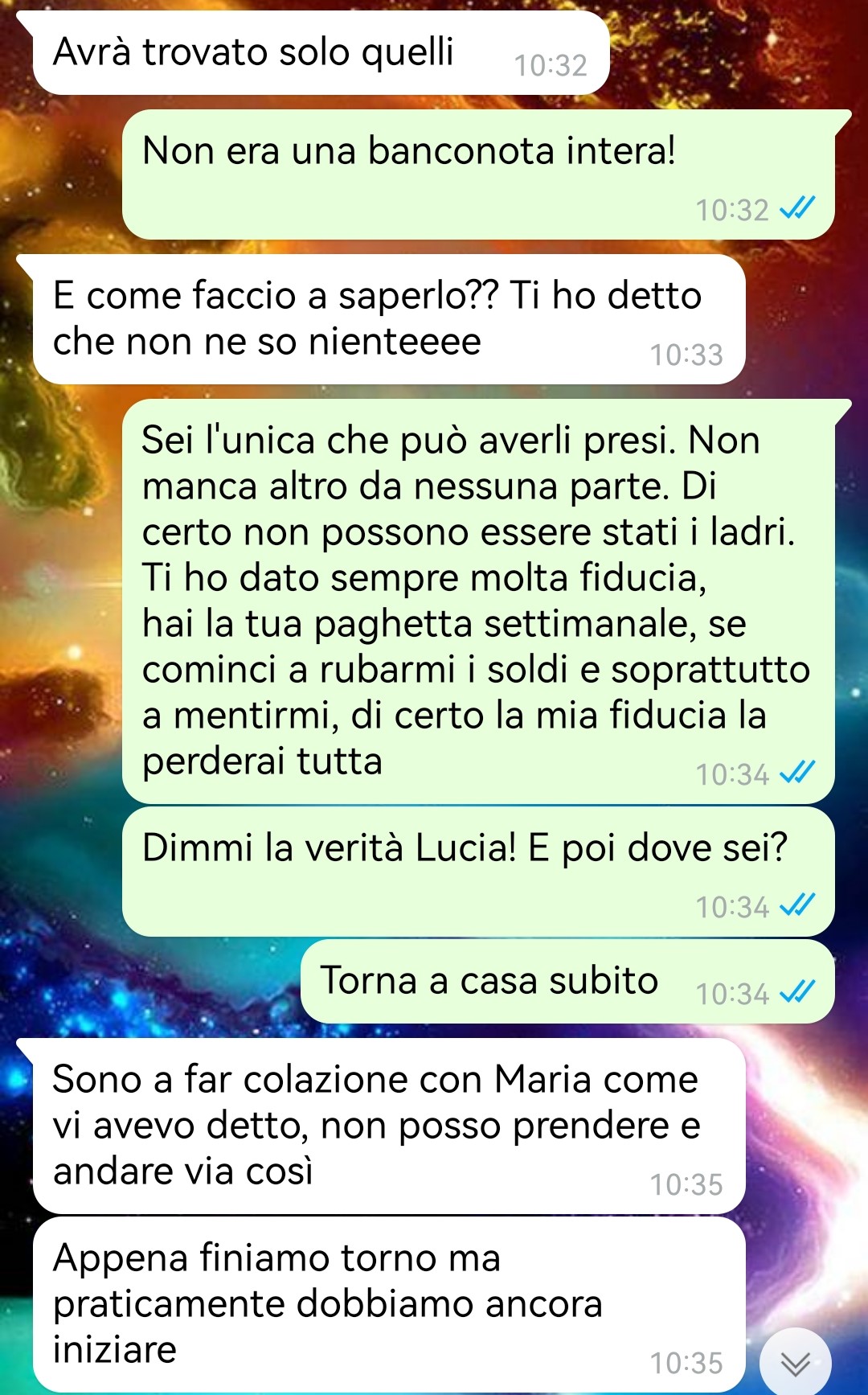Tap read ticks on 'Dimmi la verità Lucia!' message
868x1395 pixels.
pos(797,906)
